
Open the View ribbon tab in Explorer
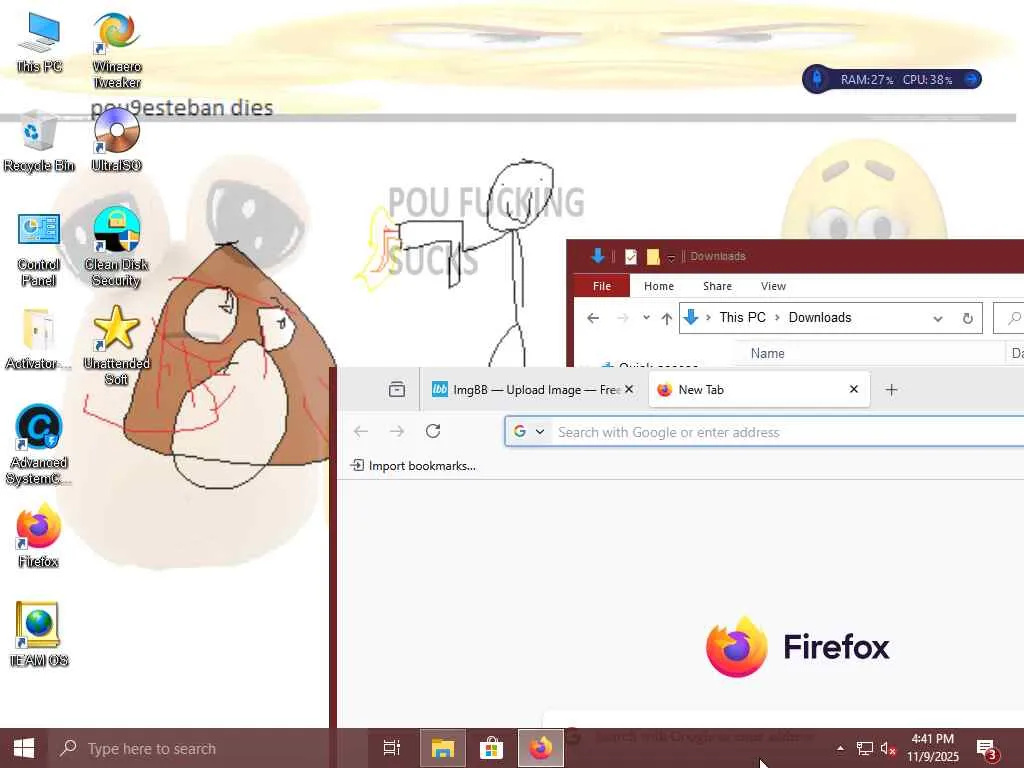pos(773,286)
